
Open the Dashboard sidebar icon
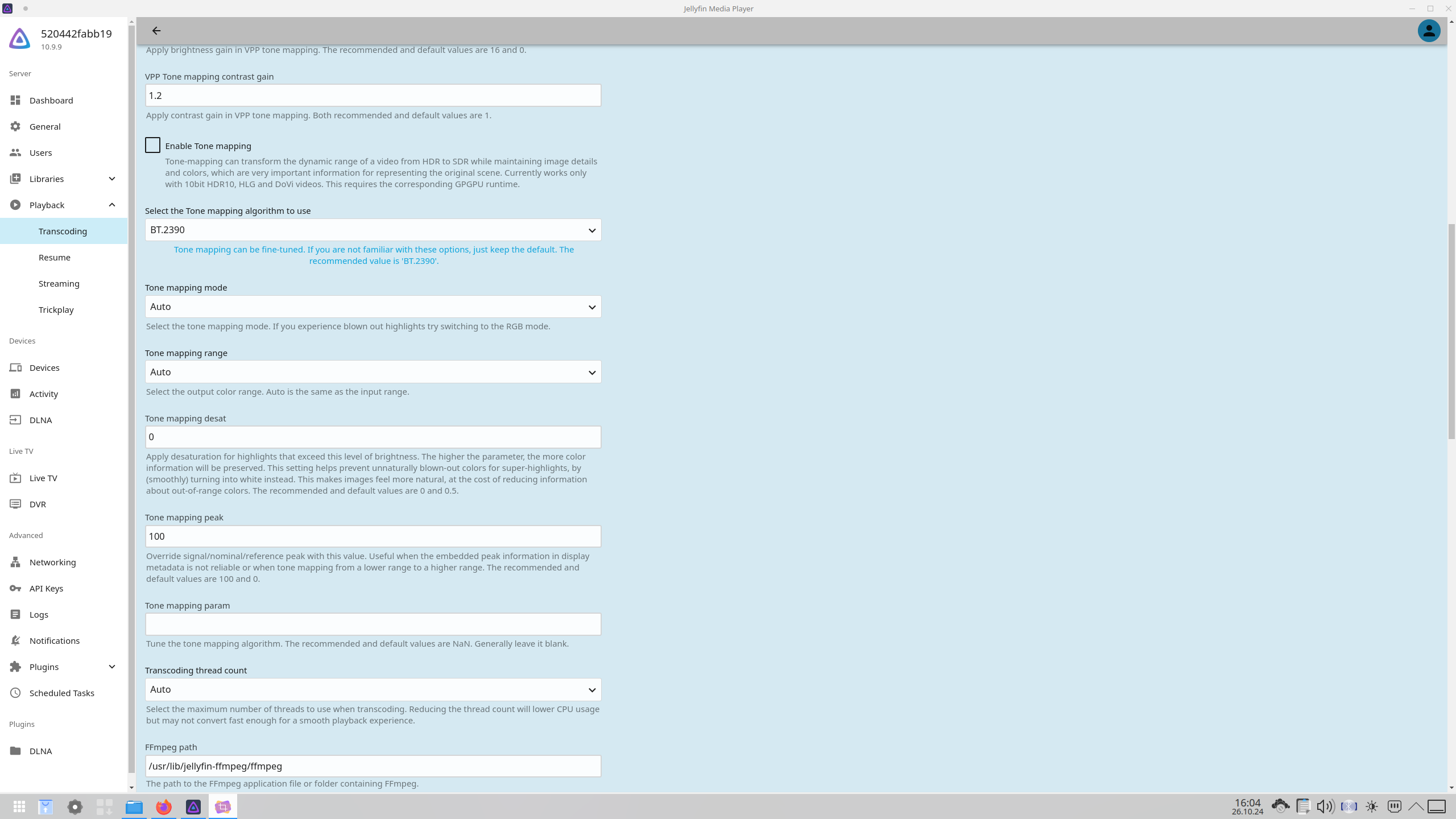[x=15, y=100]
